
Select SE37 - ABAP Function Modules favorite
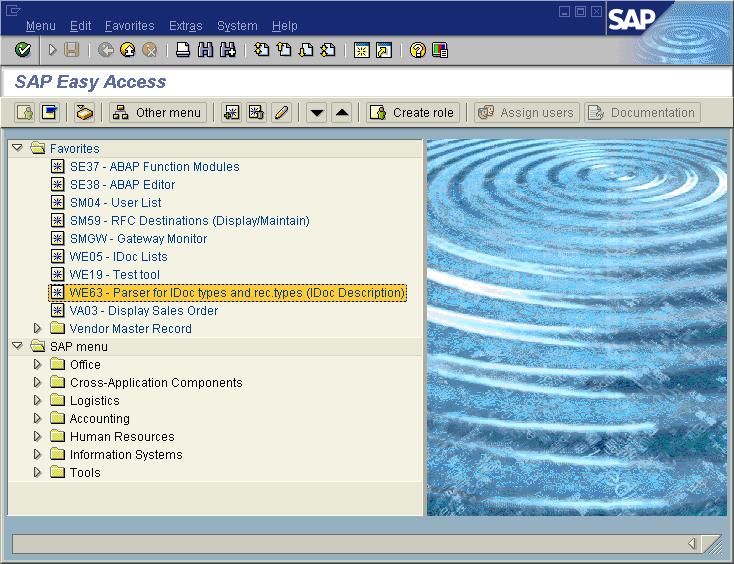pyautogui.click(x=154, y=166)
